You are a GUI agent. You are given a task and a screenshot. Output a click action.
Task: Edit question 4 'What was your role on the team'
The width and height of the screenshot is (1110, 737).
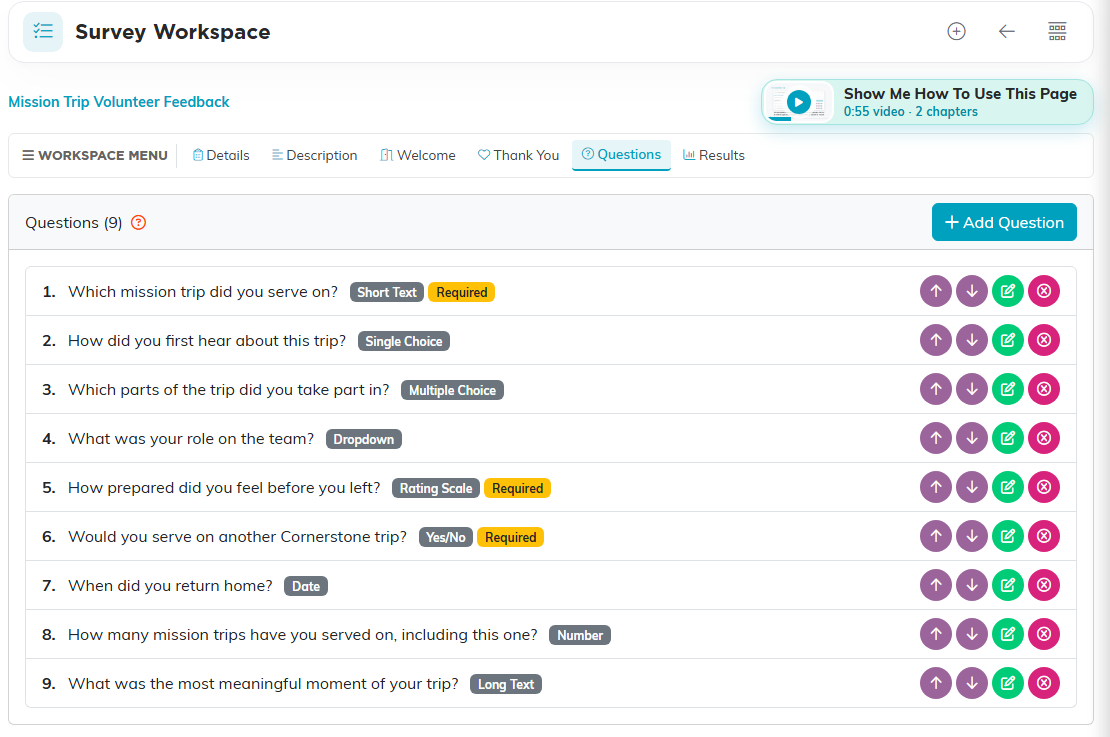point(1008,438)
